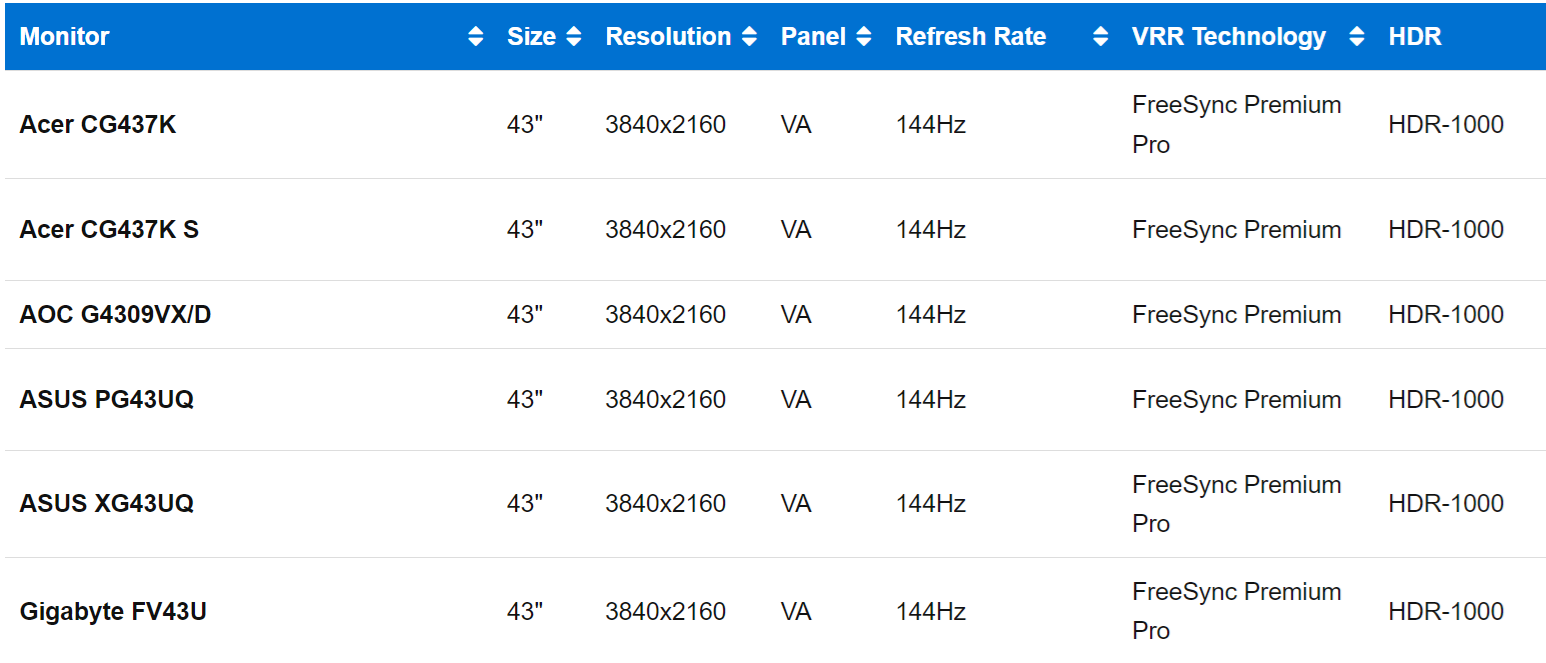Click the Panel column header text

click(813, 37)
